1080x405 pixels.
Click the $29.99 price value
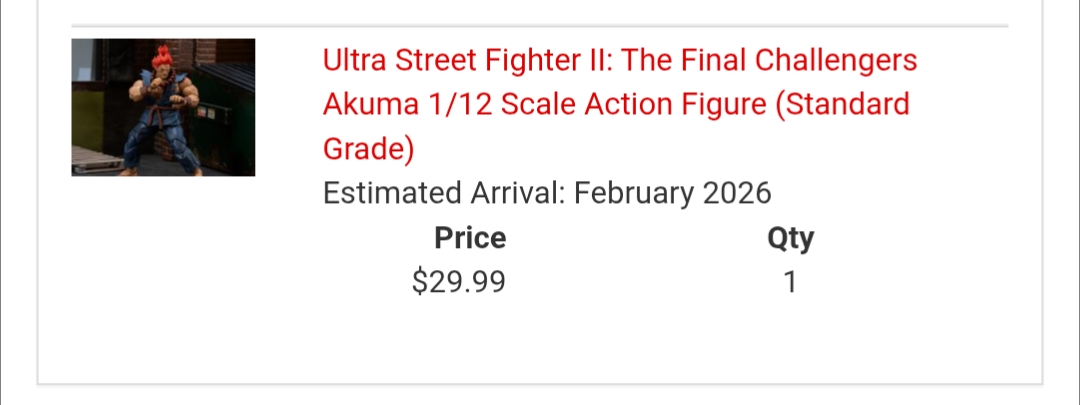(x=459, y=283)
